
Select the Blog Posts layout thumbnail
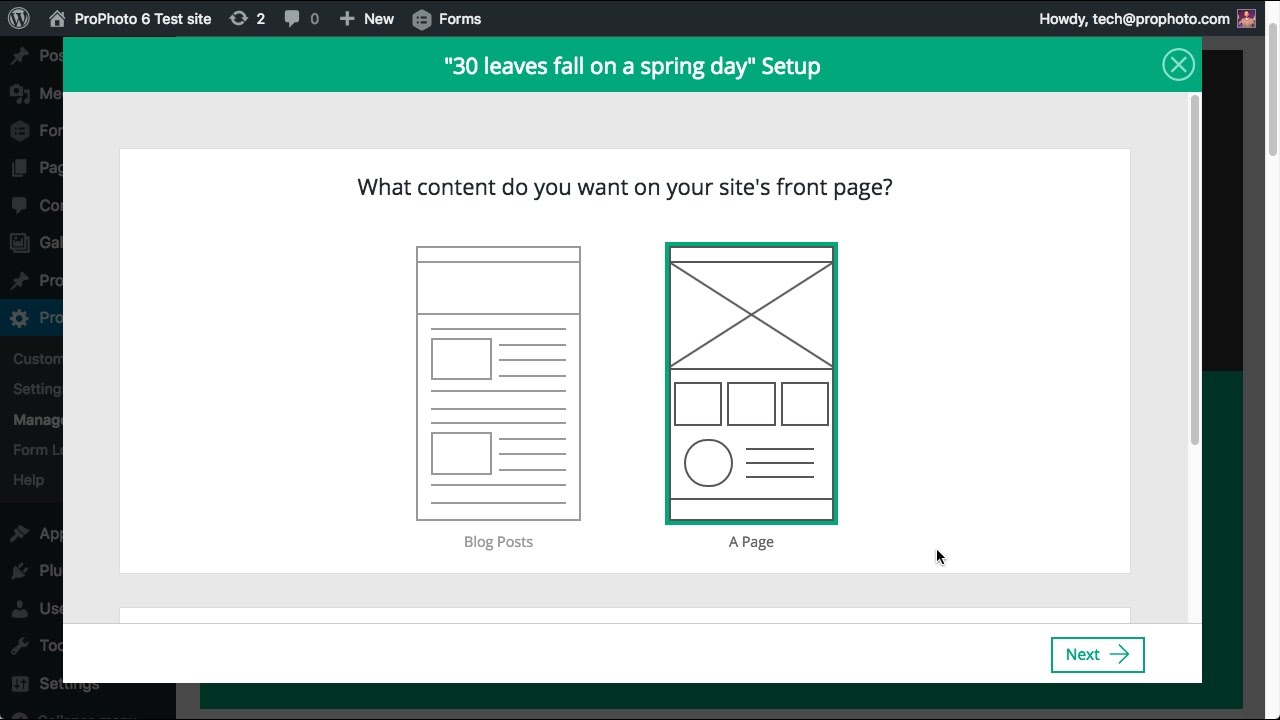498,383
